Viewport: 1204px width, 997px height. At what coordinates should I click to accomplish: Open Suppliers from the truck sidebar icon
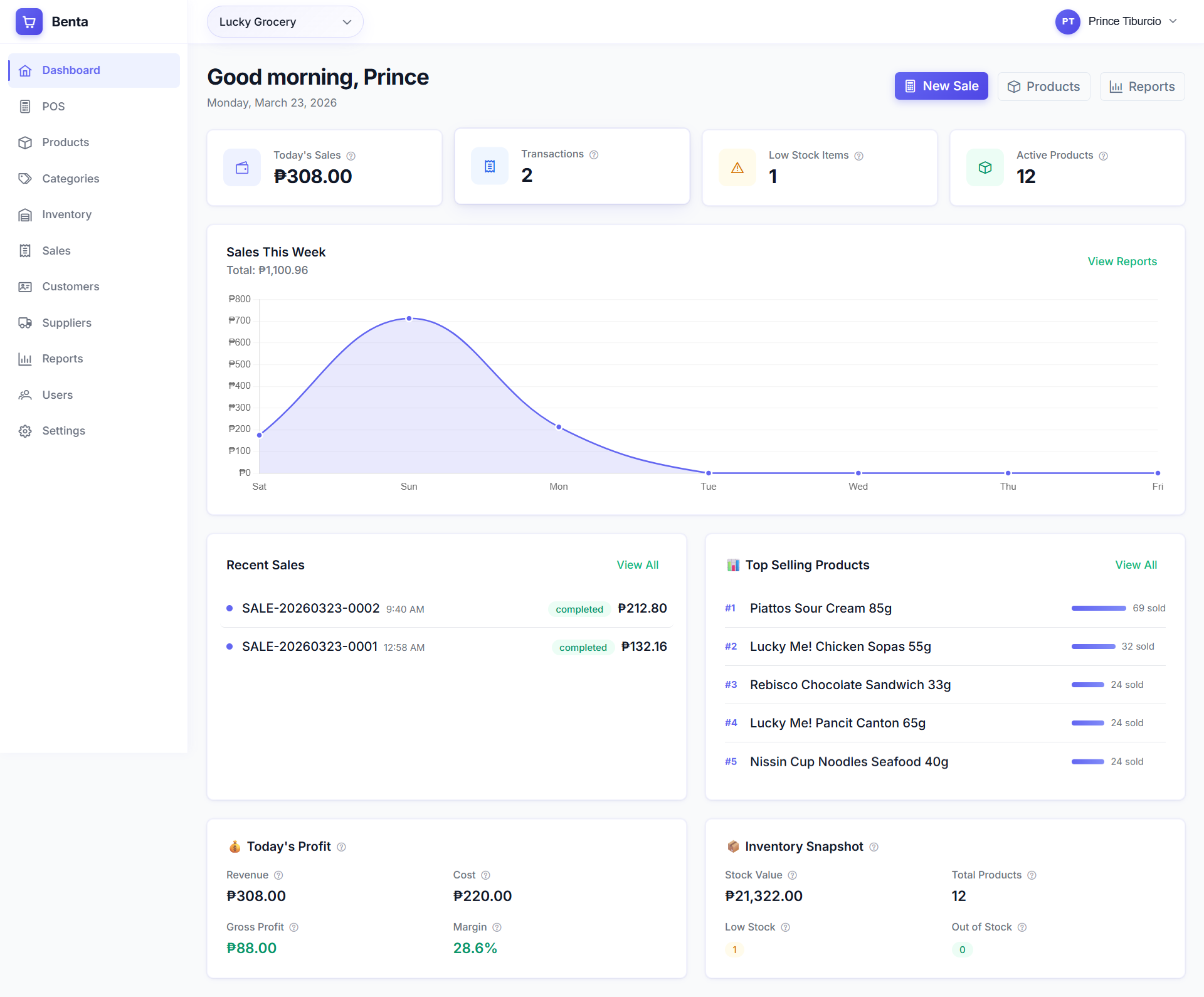pyautogui.click(x=25, y=323)
